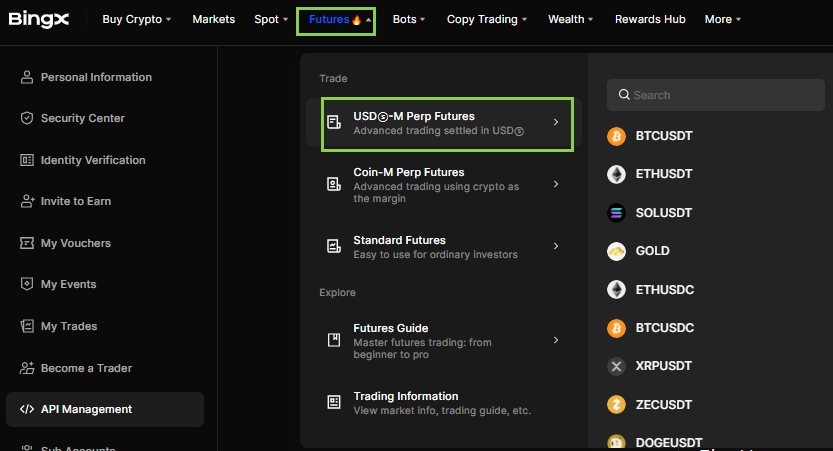Open the Rewards Hub link
The width and height of the screenshot is (833, 451).
coord(650,19)
